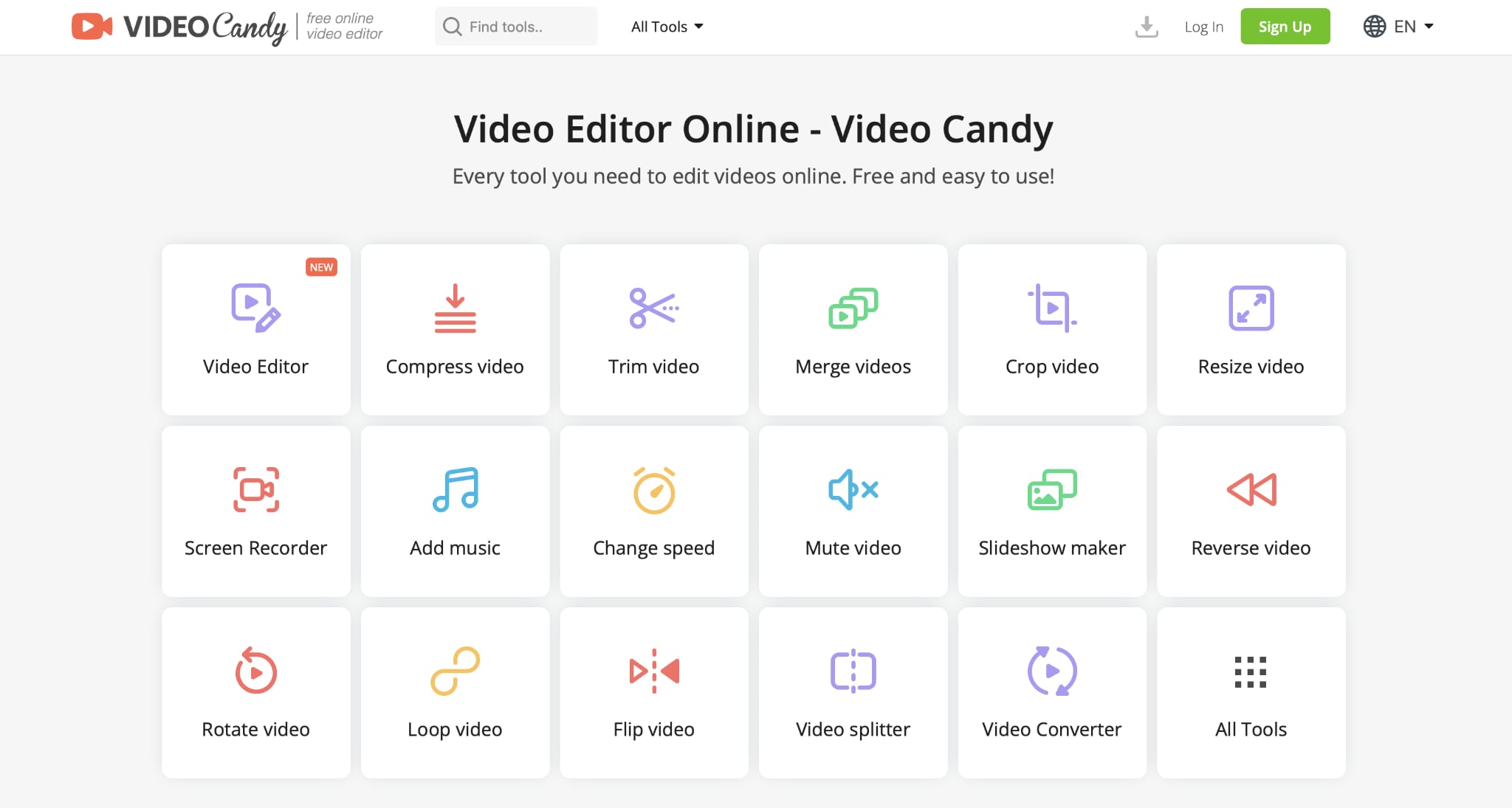Image resolution: width=1512 pixels, height=808 pixels.
Task: Click the 'Merge videos' label text
Action: [853, 367]
